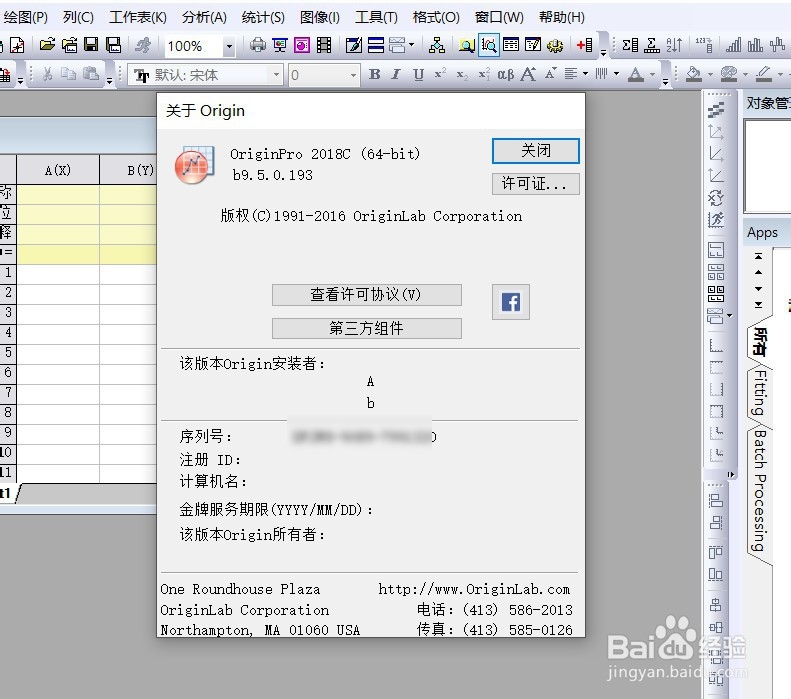This screenshot has width=791, height=699.
Task: Click the Italic formatting button
Action: point(396,75)
